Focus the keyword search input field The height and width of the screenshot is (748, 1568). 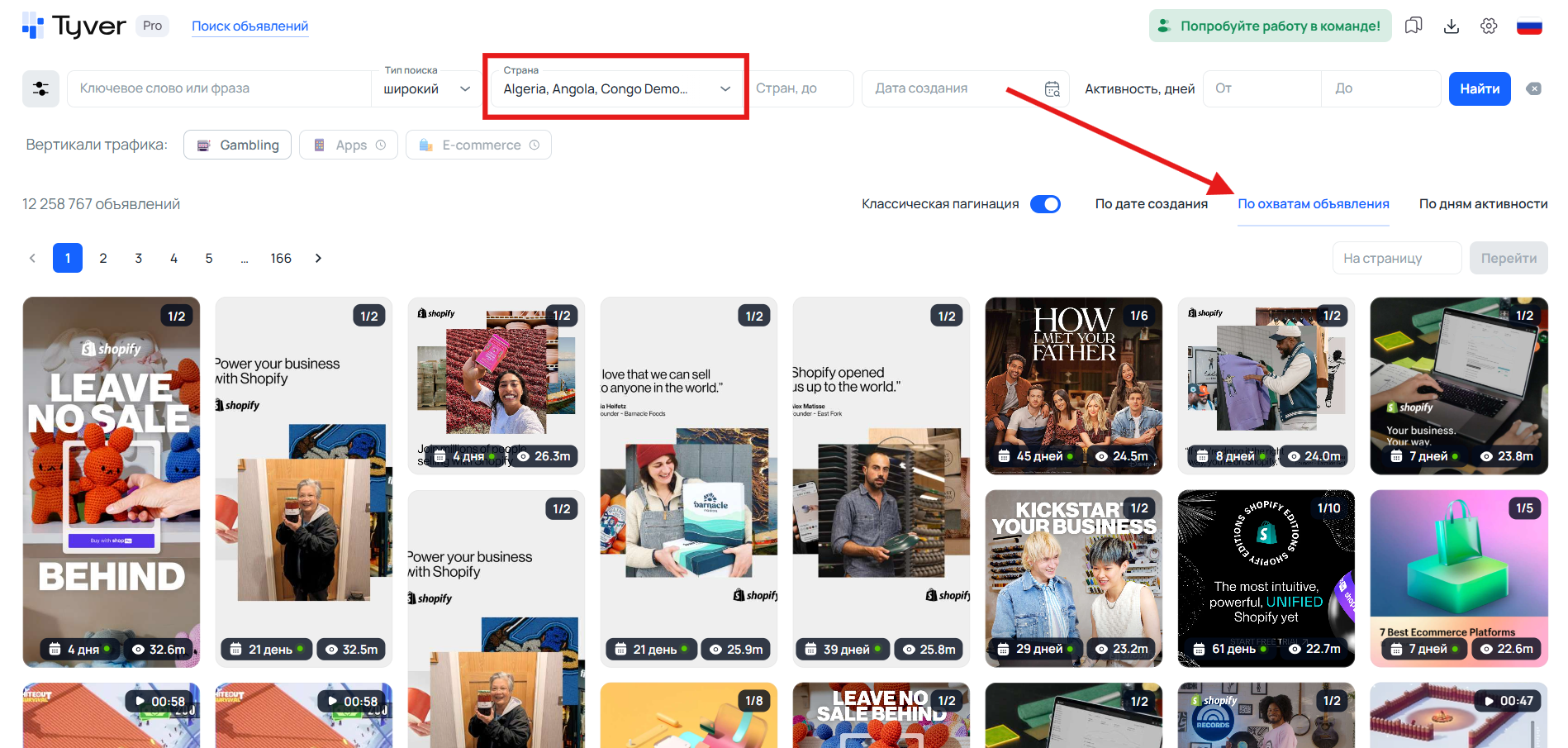point(219,88)
